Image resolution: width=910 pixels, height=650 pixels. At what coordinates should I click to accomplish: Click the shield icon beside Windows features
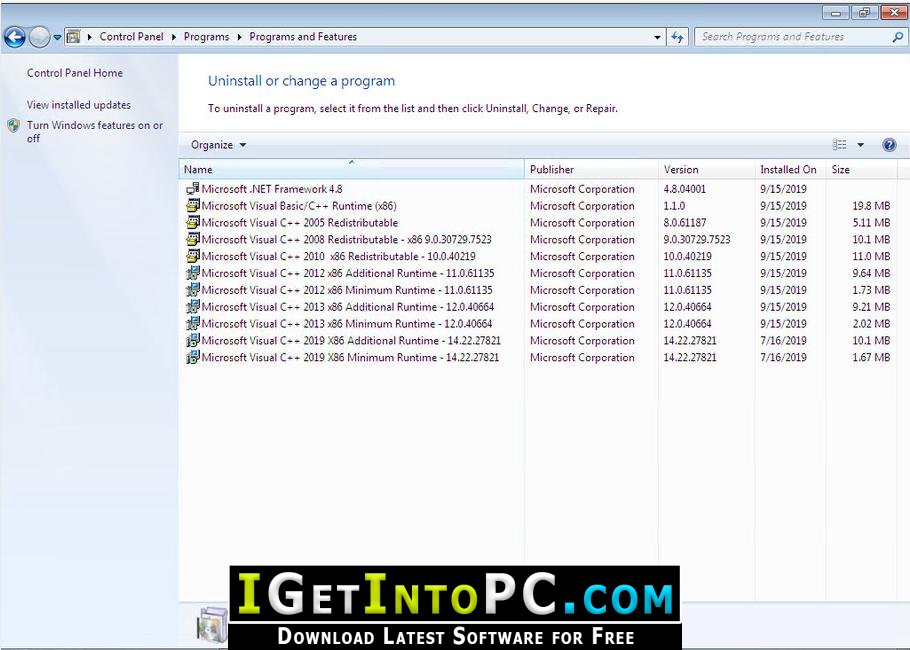click(14, 125)
